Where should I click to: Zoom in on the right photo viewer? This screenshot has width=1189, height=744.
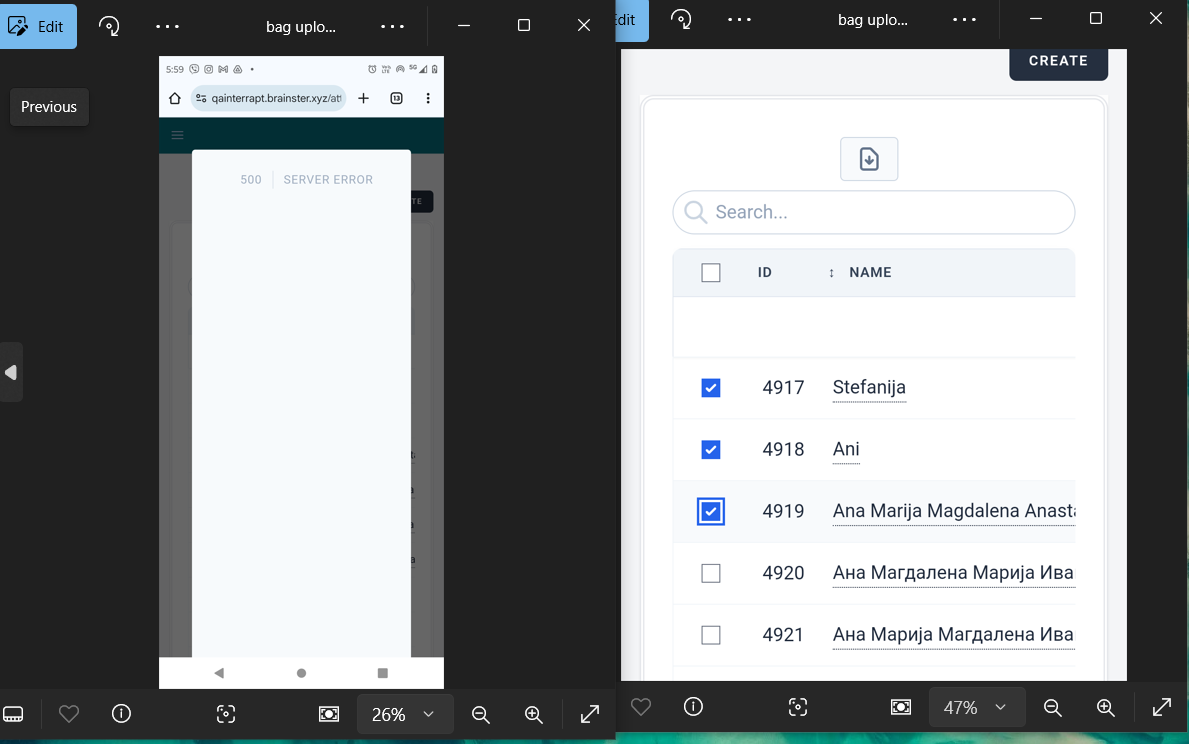pos(1105,707)
